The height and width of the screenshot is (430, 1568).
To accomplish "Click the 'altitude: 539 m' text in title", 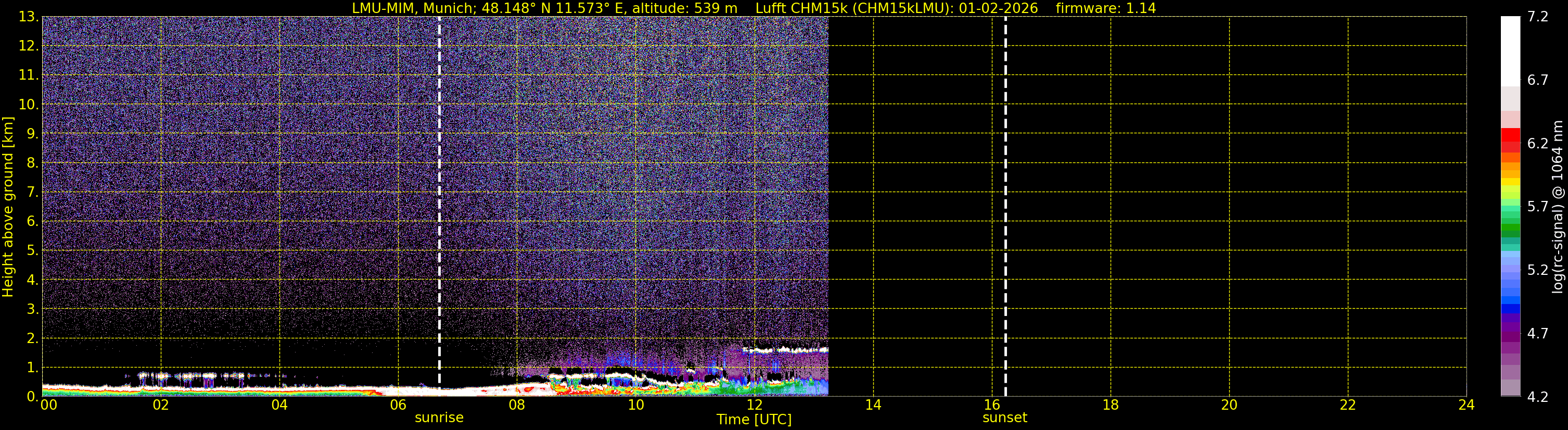I will click(685, 8).
